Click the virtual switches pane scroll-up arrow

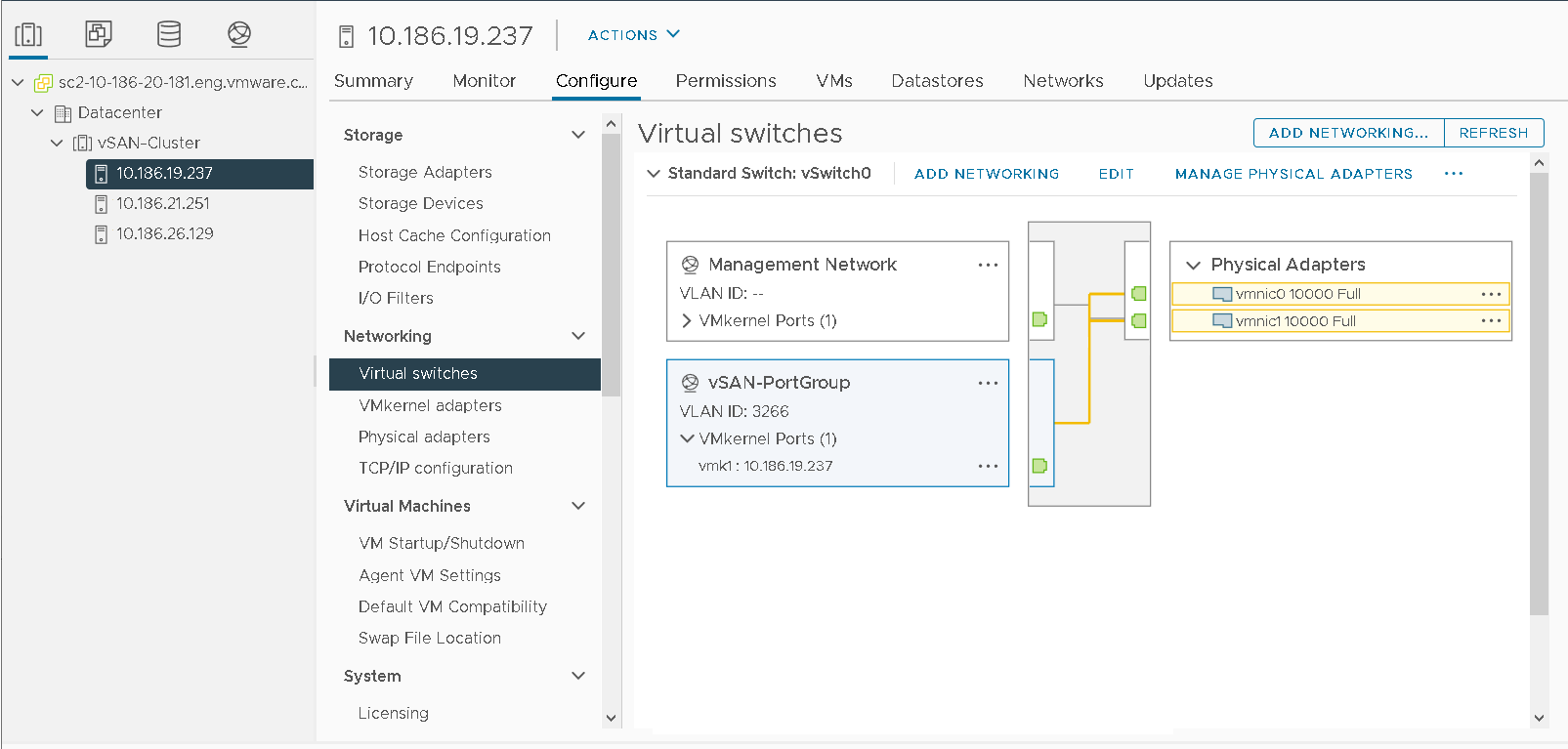pyautogui.click(x=1539, y=163)
